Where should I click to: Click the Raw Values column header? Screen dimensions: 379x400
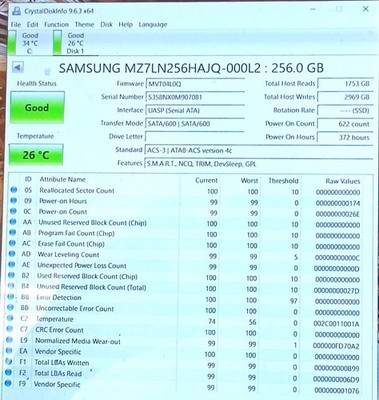pos(343,181)
